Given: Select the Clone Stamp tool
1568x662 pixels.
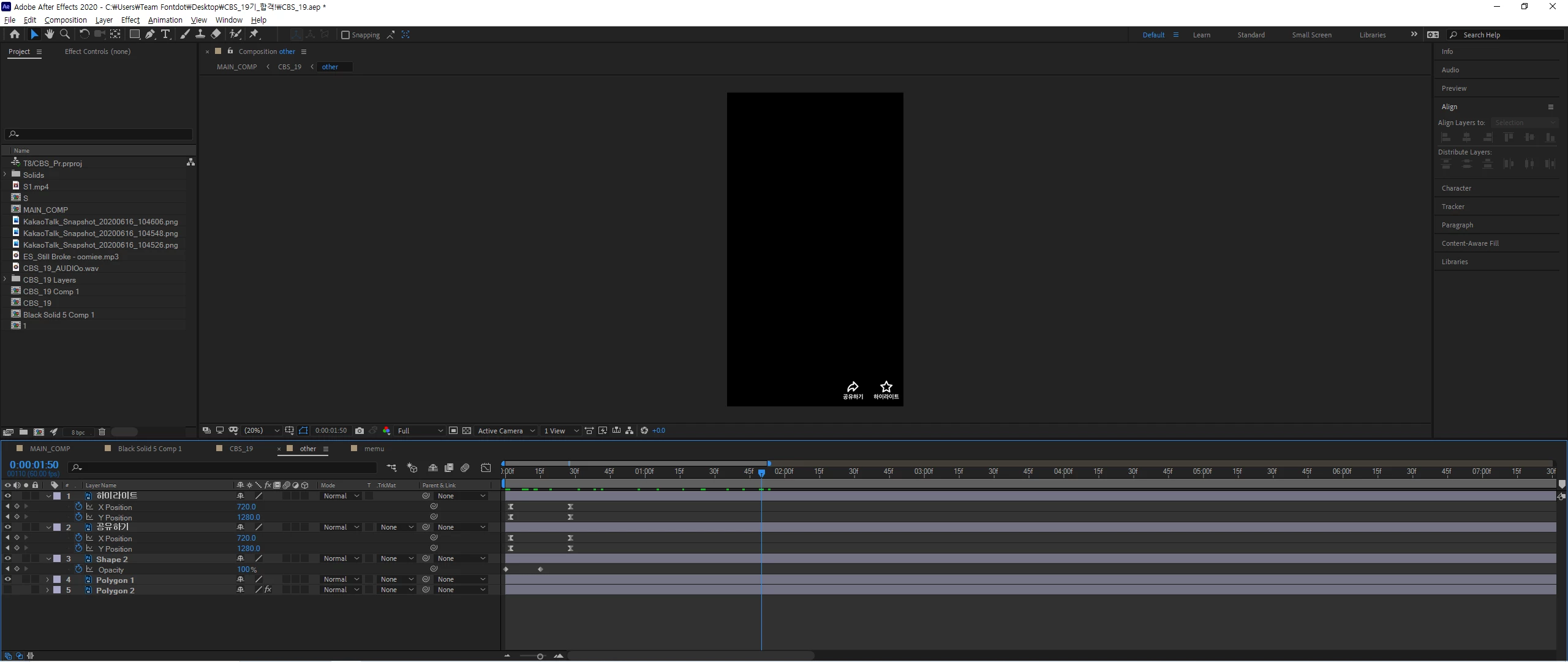Looking at the screenshot, I should click(200, 34).
